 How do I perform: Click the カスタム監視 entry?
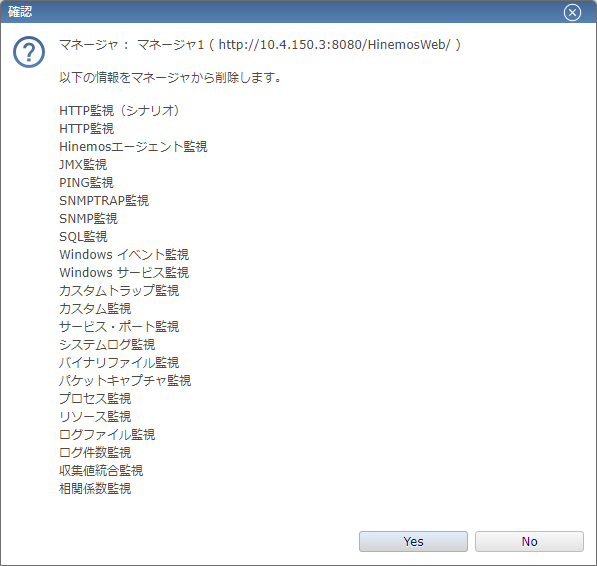coord(95,309)
